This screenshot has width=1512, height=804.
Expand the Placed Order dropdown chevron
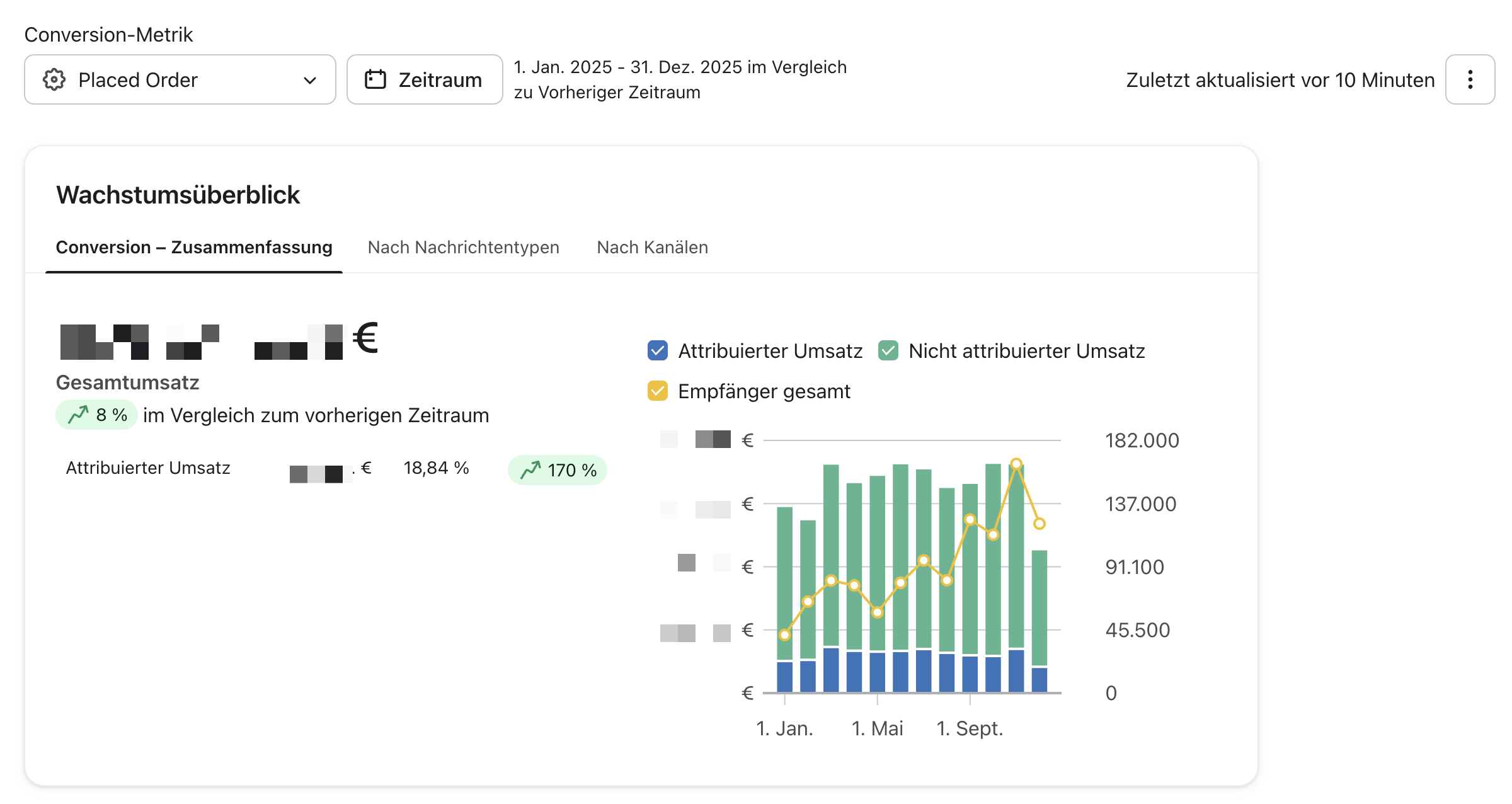click(x=309, y=80)
